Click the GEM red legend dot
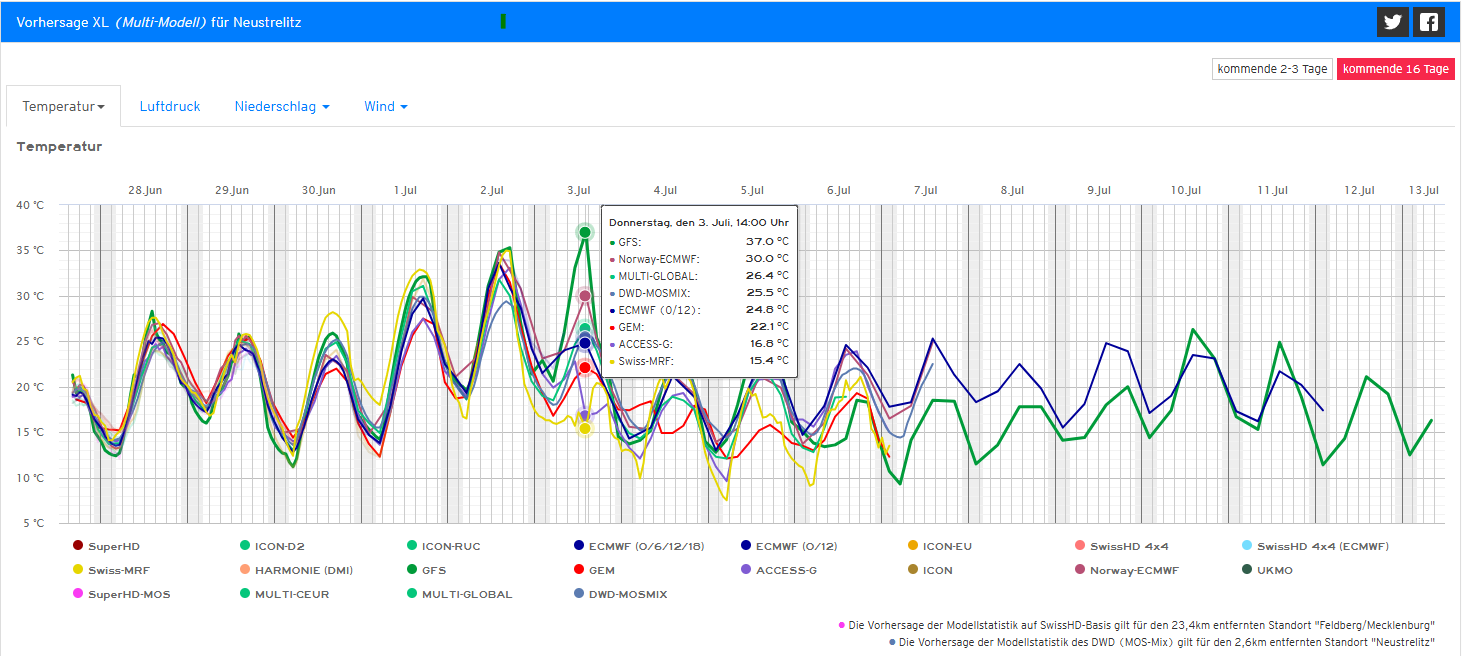The height and width of the screenshot is (656, 1465). [x=579, y=570]
